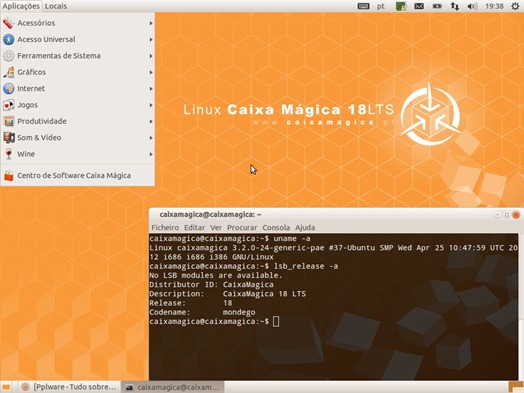
Task: Click the terminal prompt cursor line
Action: (x=214, y=321)
